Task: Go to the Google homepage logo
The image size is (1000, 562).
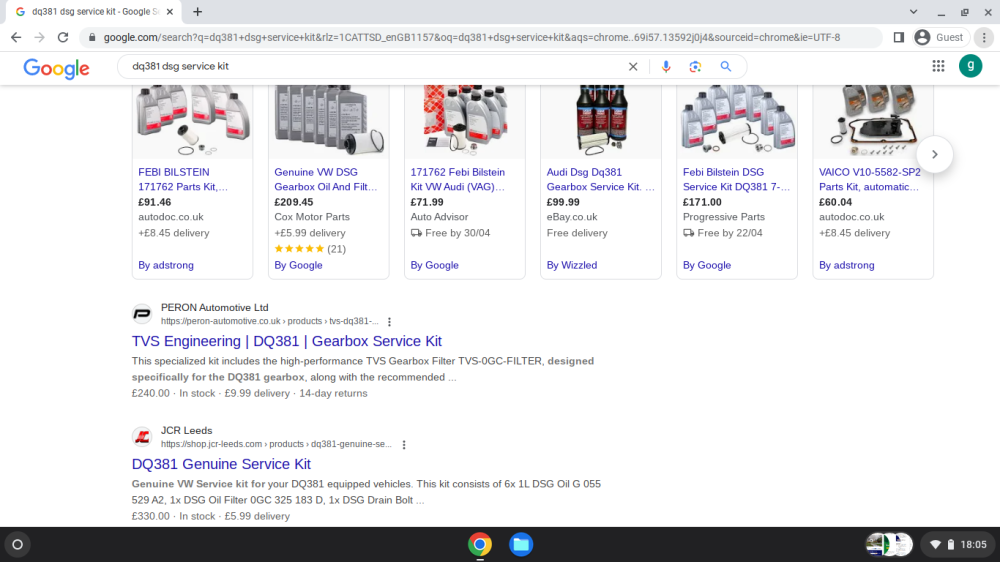Action: coord(56,68)
